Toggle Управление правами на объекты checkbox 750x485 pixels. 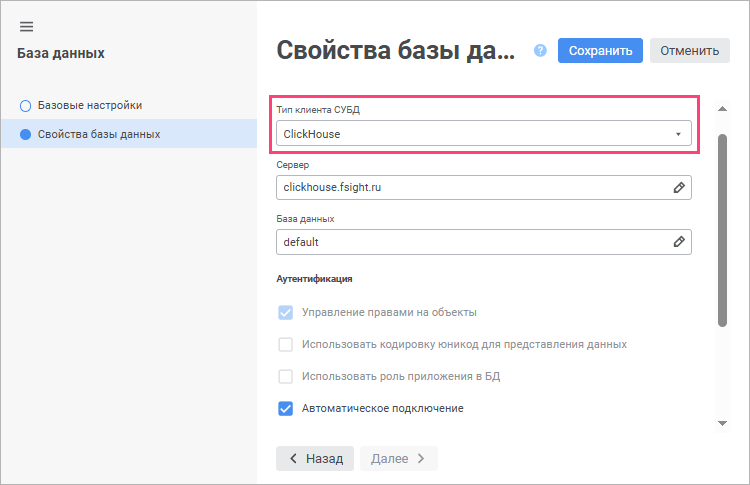tap(286, 313)
